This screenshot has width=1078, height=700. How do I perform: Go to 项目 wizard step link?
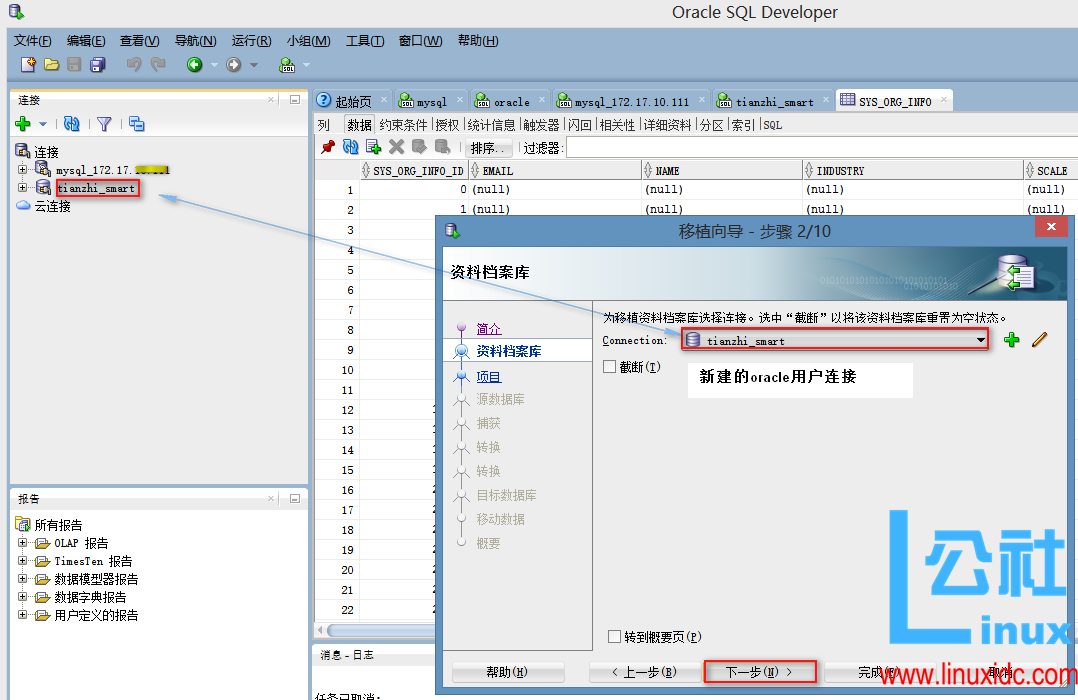click(x=489, y=376)
